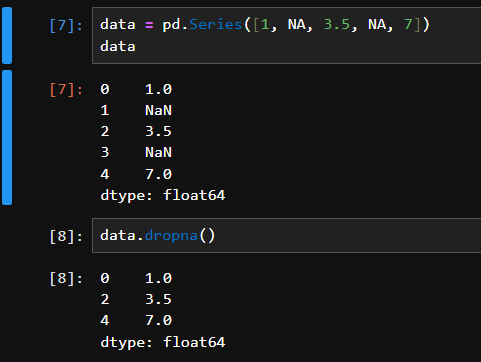
Task: Click the input cell [7] code editor
Action: tap(287, 35)
